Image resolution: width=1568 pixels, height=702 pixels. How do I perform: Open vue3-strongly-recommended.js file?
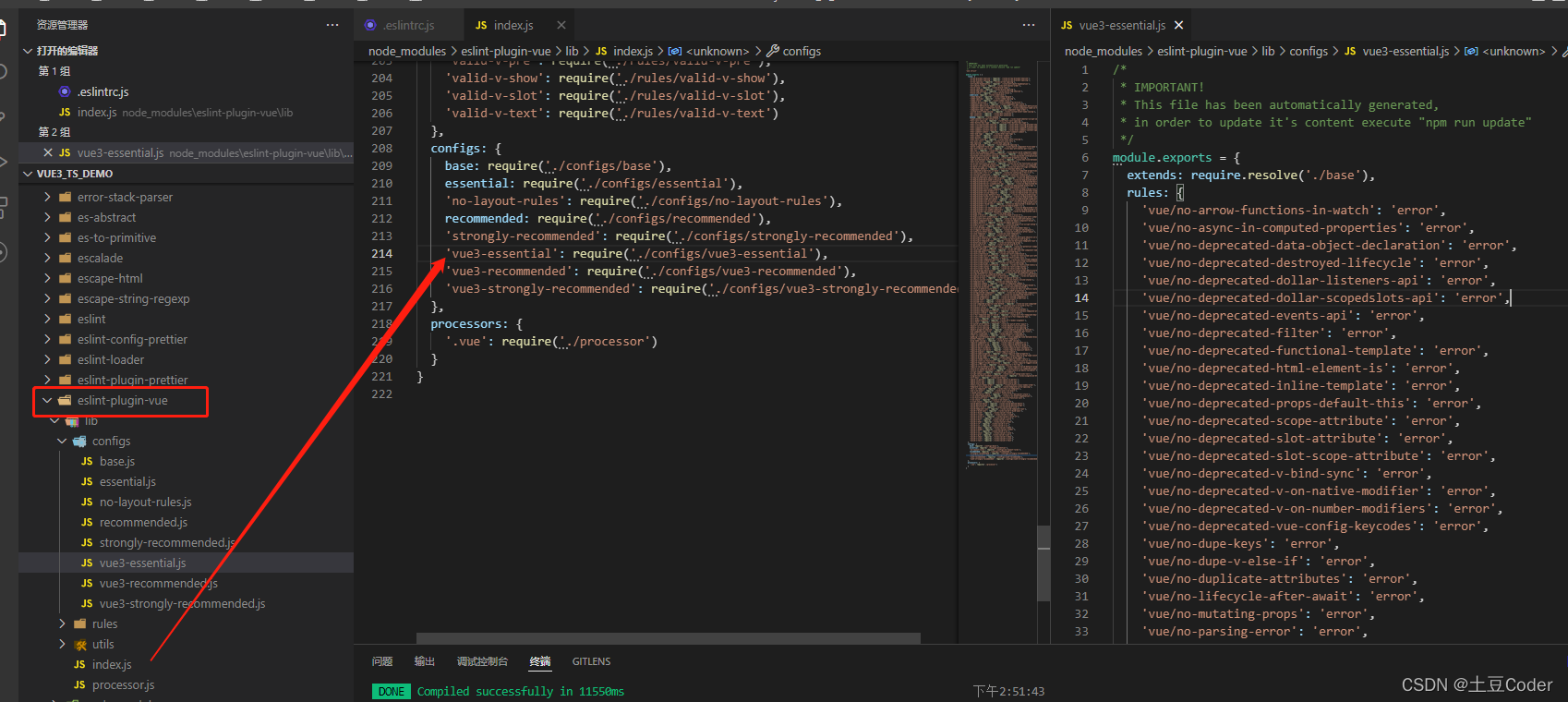pos(183,603)
